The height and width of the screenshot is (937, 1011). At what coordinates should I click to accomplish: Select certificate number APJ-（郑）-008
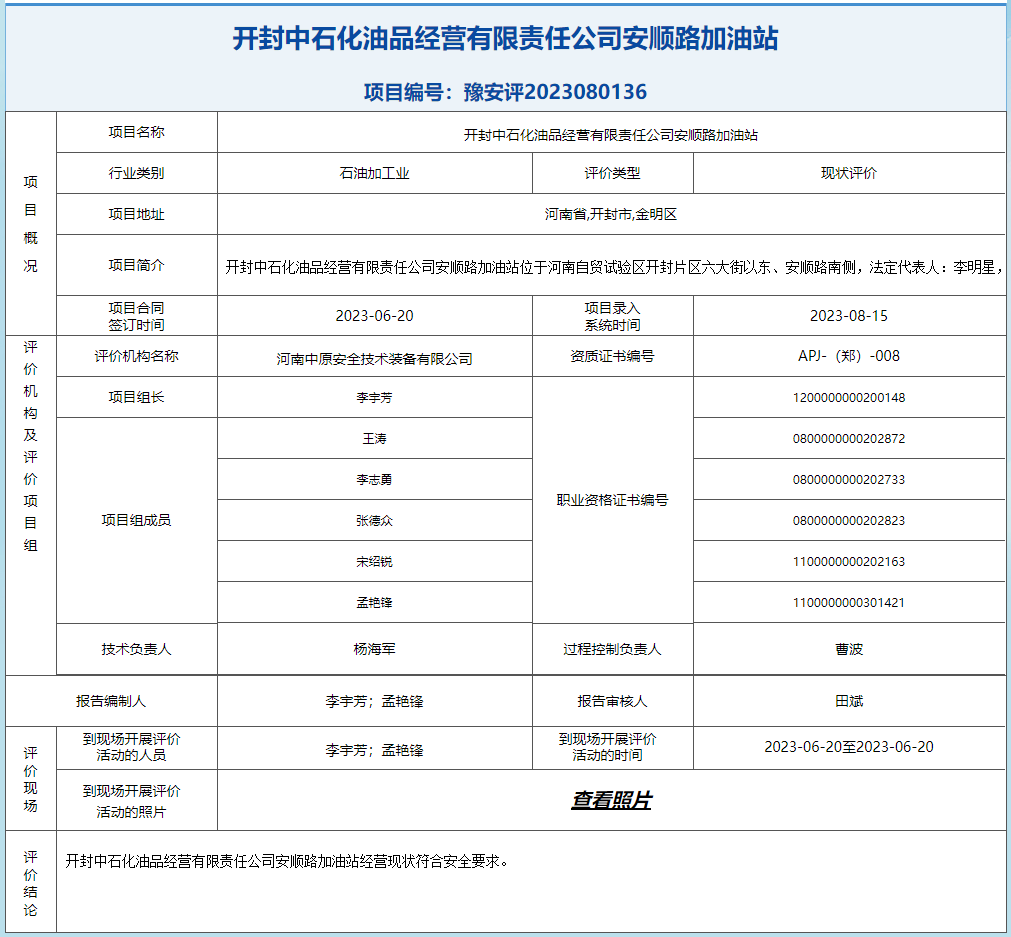tap(849, 356)
